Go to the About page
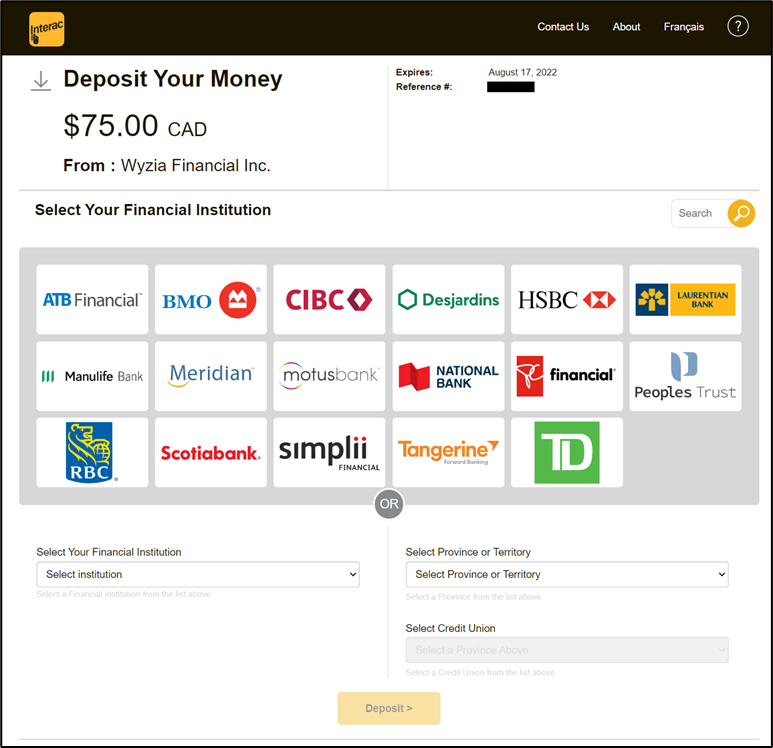 [626, 27]
